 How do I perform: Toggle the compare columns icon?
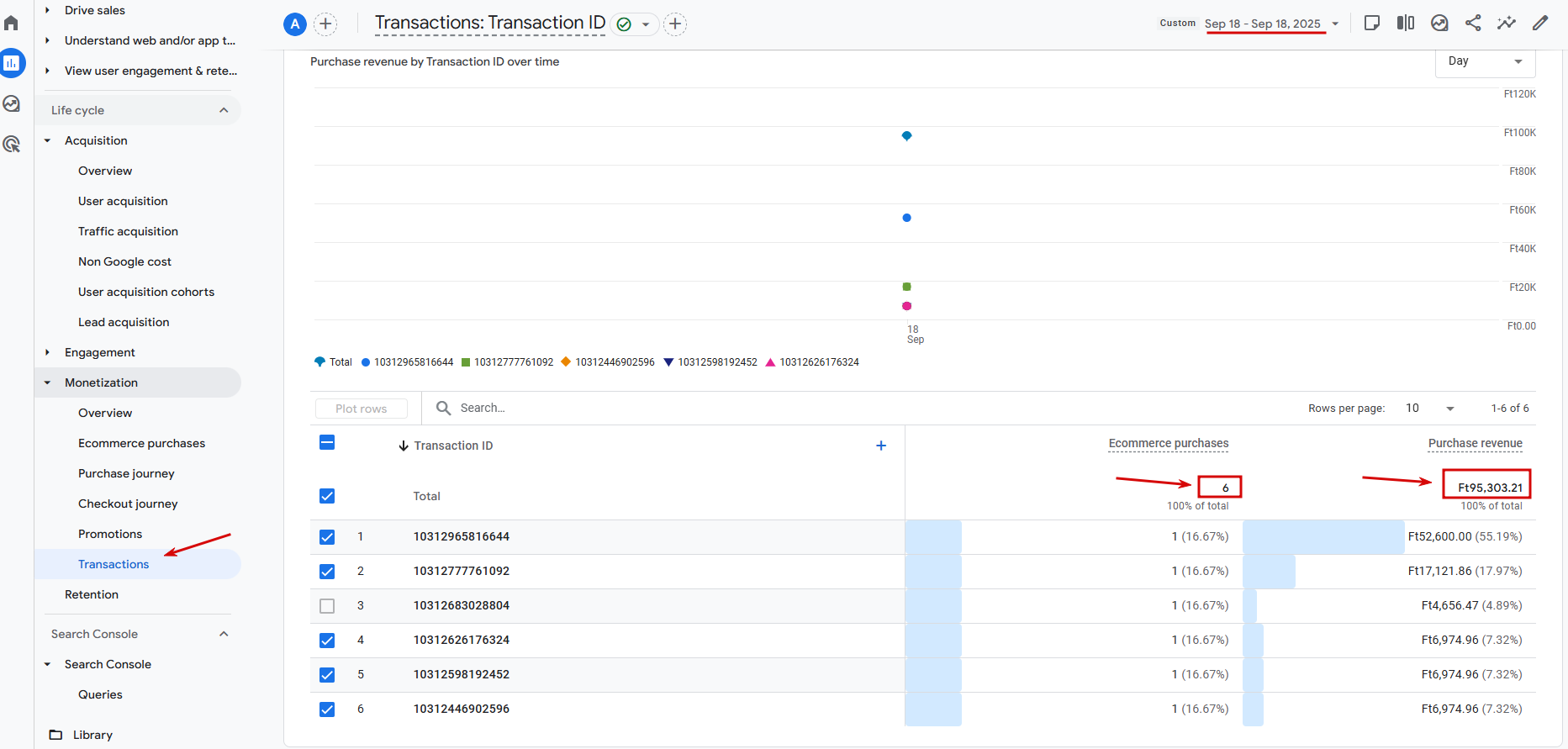click(x=1406, y=23)
